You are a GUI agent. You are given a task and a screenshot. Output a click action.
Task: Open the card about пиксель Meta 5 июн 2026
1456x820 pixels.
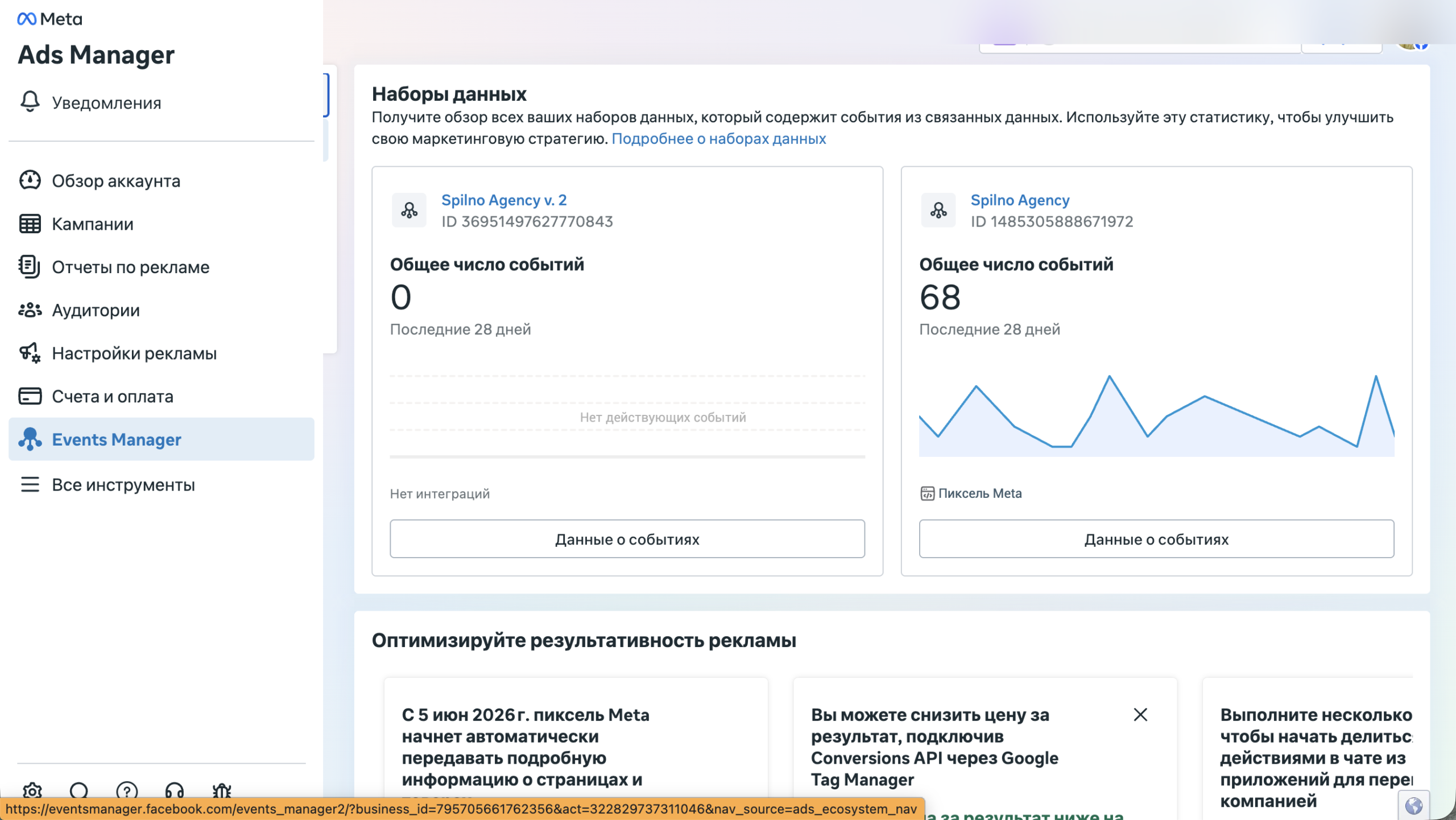[576, 748]
